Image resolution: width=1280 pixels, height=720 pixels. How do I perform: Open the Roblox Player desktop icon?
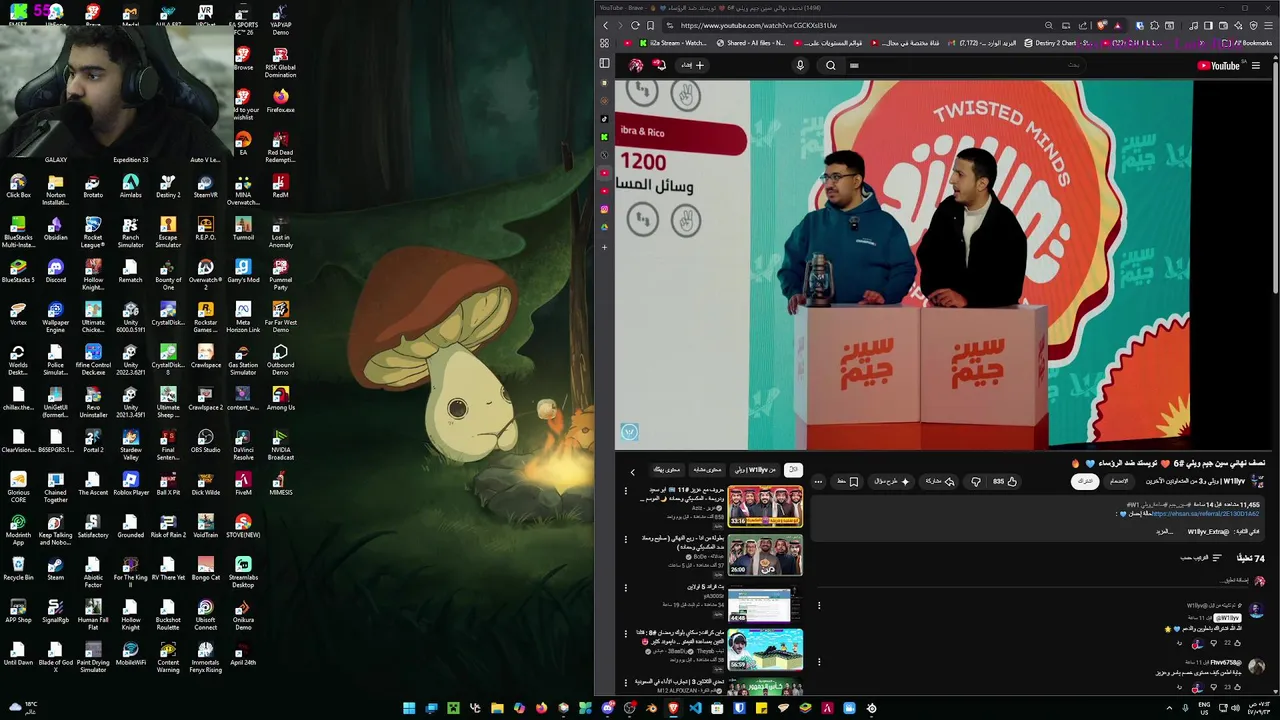pyautogui.click(x=131, y=484)
